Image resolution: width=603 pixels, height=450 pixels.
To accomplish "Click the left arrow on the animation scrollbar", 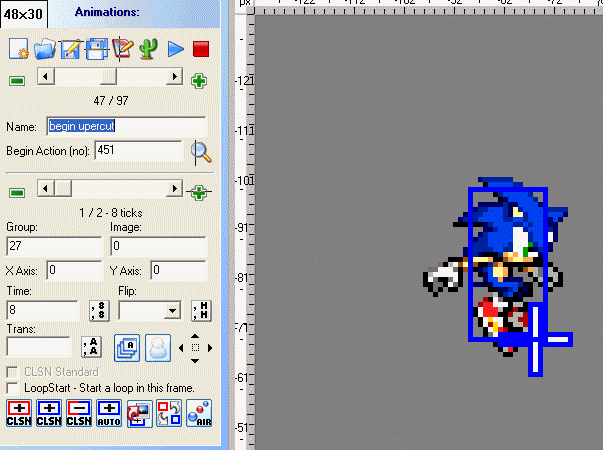I will coord(46,77).
